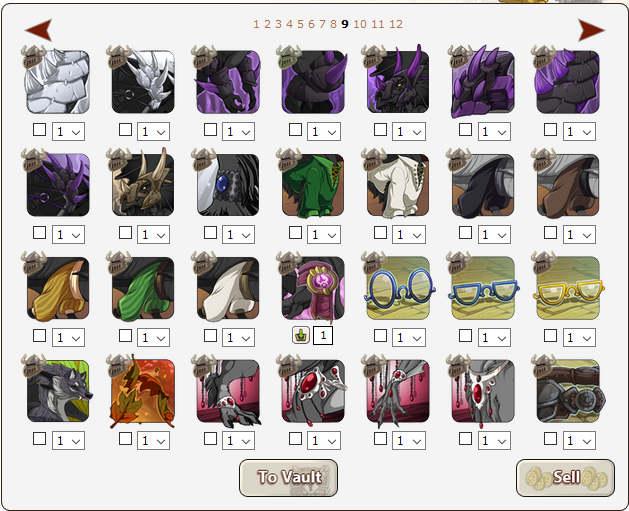The image size is (629, 511).
Task: Open quantity dropdown under round blue spectacles
Action: tap(409, 338)
